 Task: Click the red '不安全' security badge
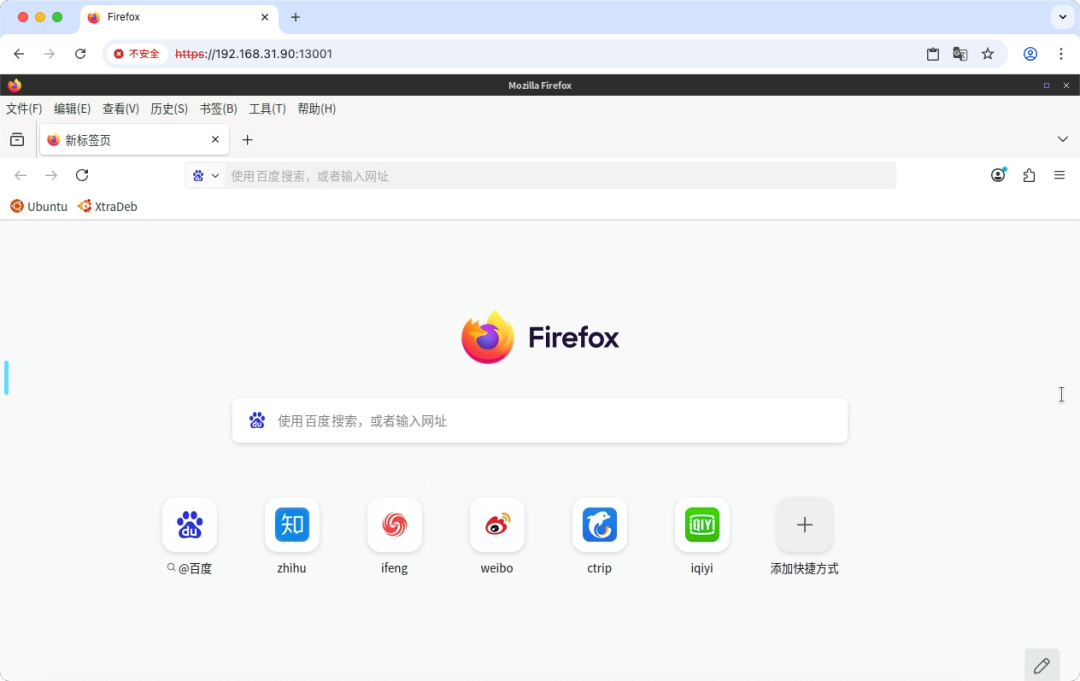136,54
